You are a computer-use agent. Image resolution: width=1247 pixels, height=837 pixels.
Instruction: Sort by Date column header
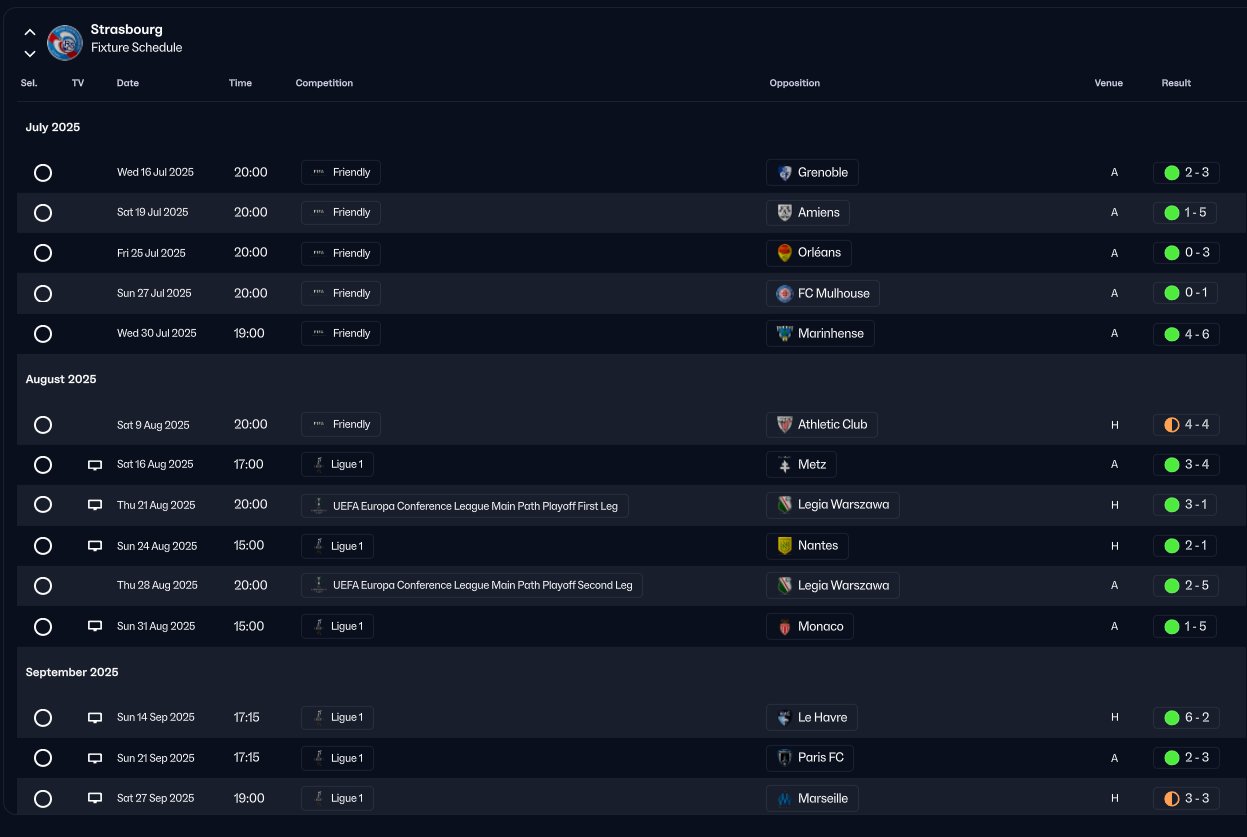click(x=128, y=83)
